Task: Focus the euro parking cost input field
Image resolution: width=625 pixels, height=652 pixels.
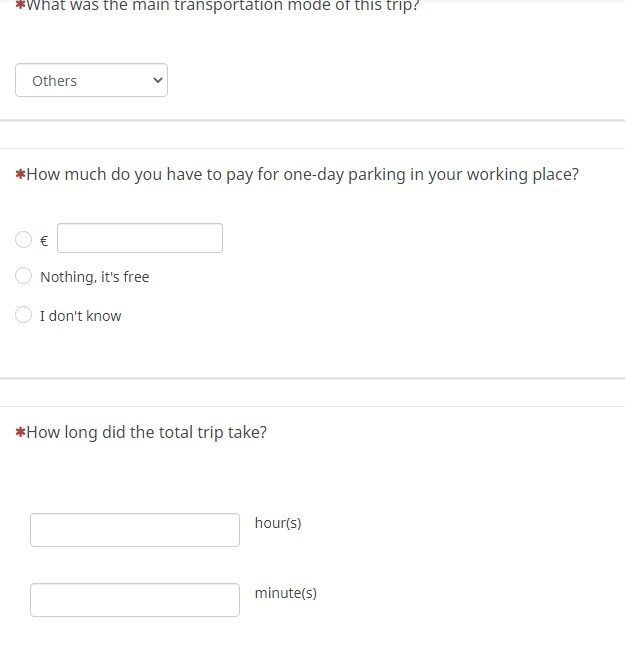Action: (140, 238)
